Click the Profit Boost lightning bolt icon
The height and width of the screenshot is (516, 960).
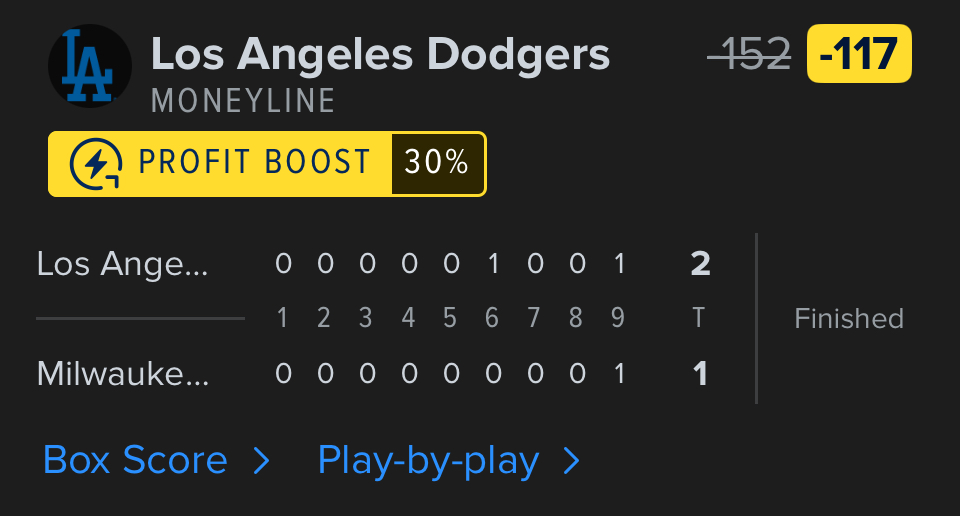97,163
